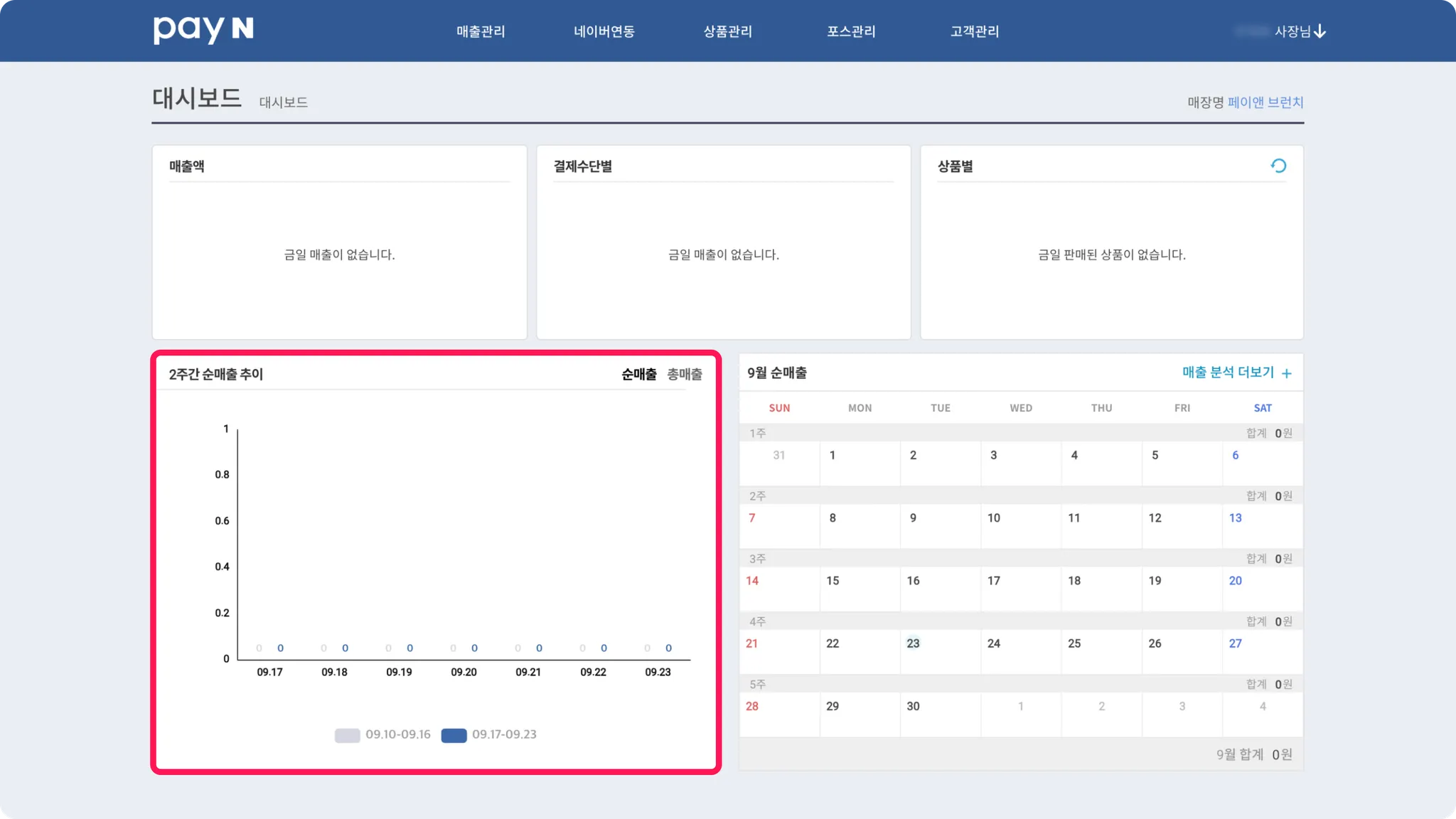Open the 상품관리 menu
1456x819 pixels.
[727, 31]
